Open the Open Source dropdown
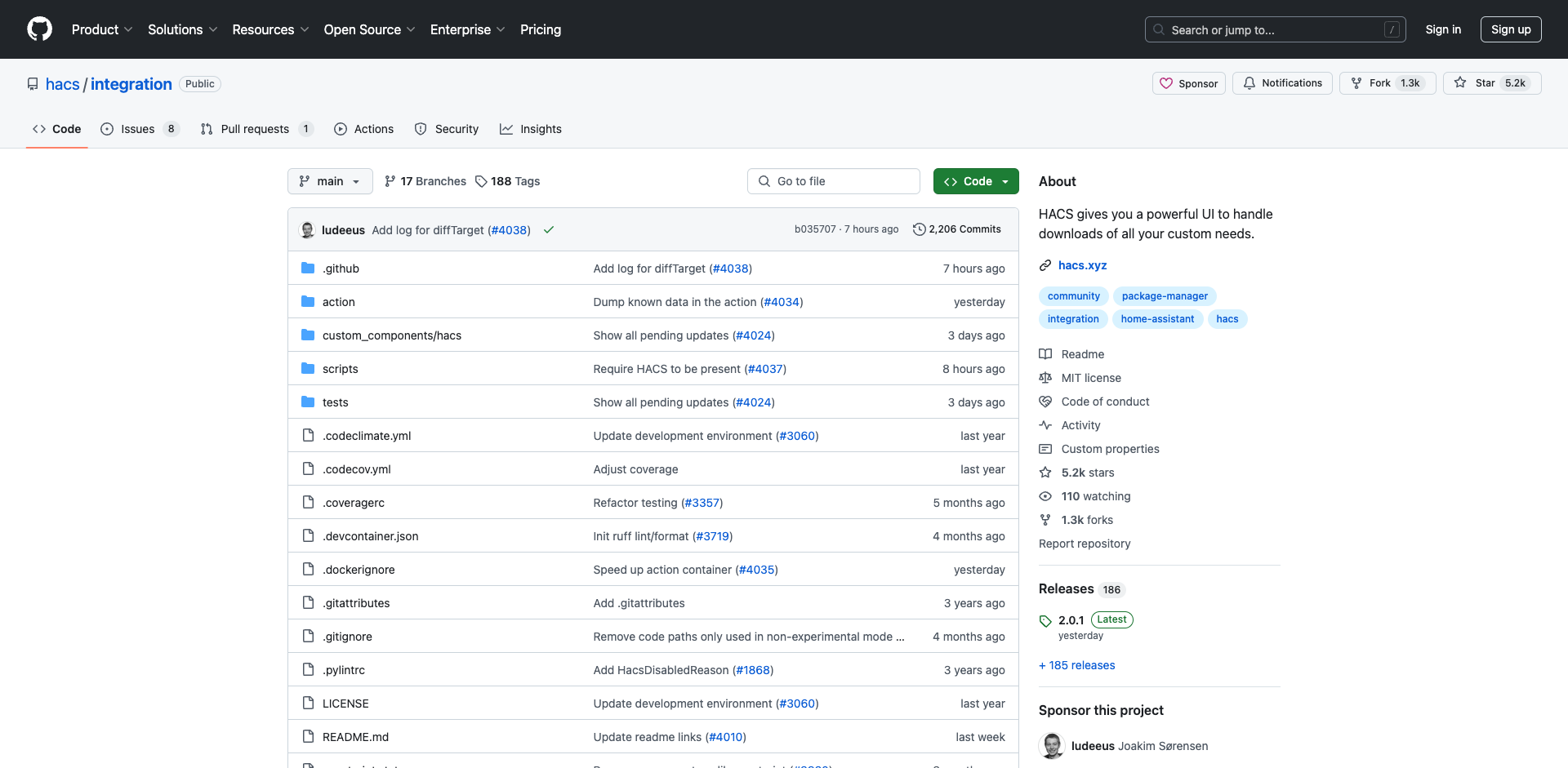Screen dimensions: 1568x768 369,29
